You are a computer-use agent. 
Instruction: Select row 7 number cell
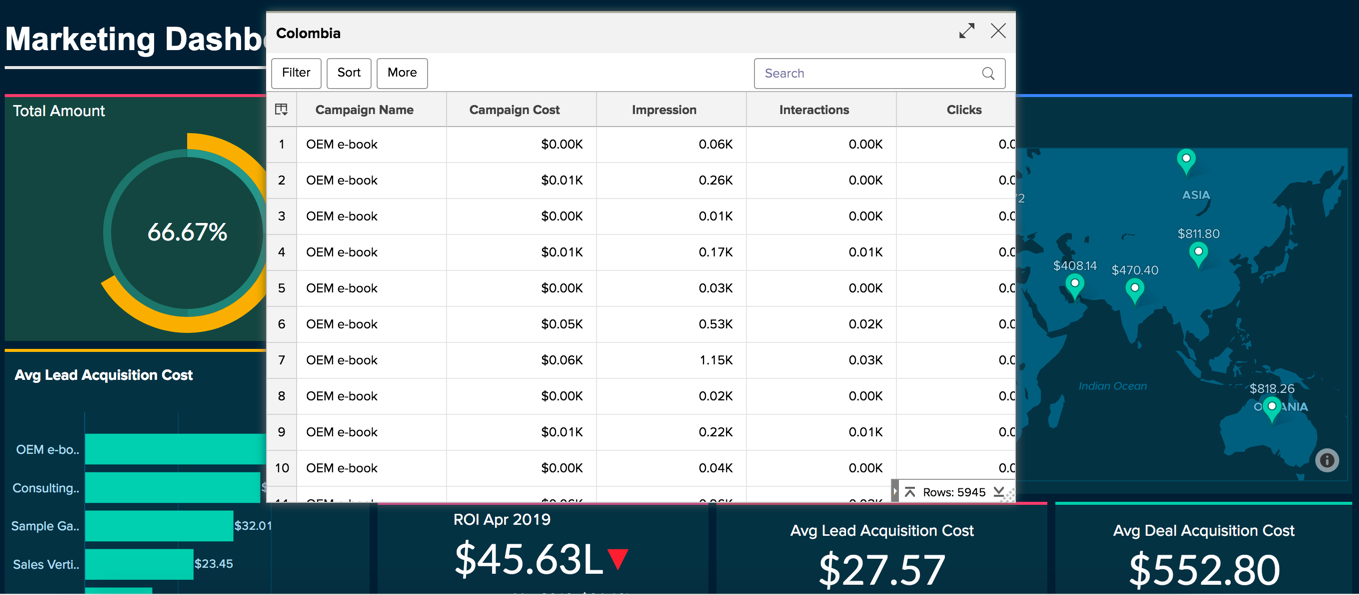pyautogui.click(x=282, y=360)
